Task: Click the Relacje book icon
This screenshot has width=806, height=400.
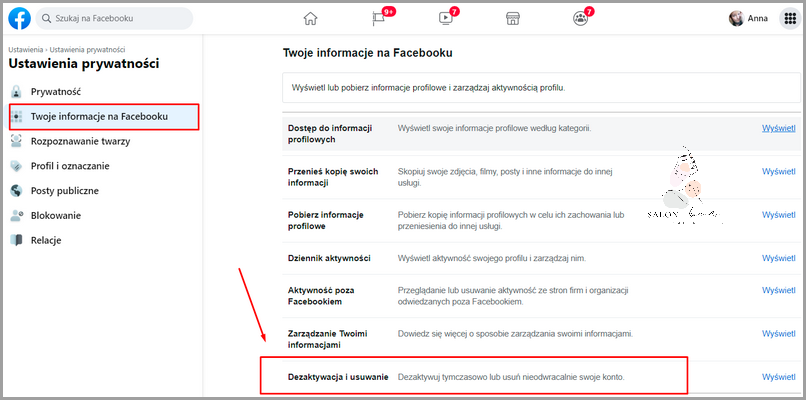Action: click(16, 240)
